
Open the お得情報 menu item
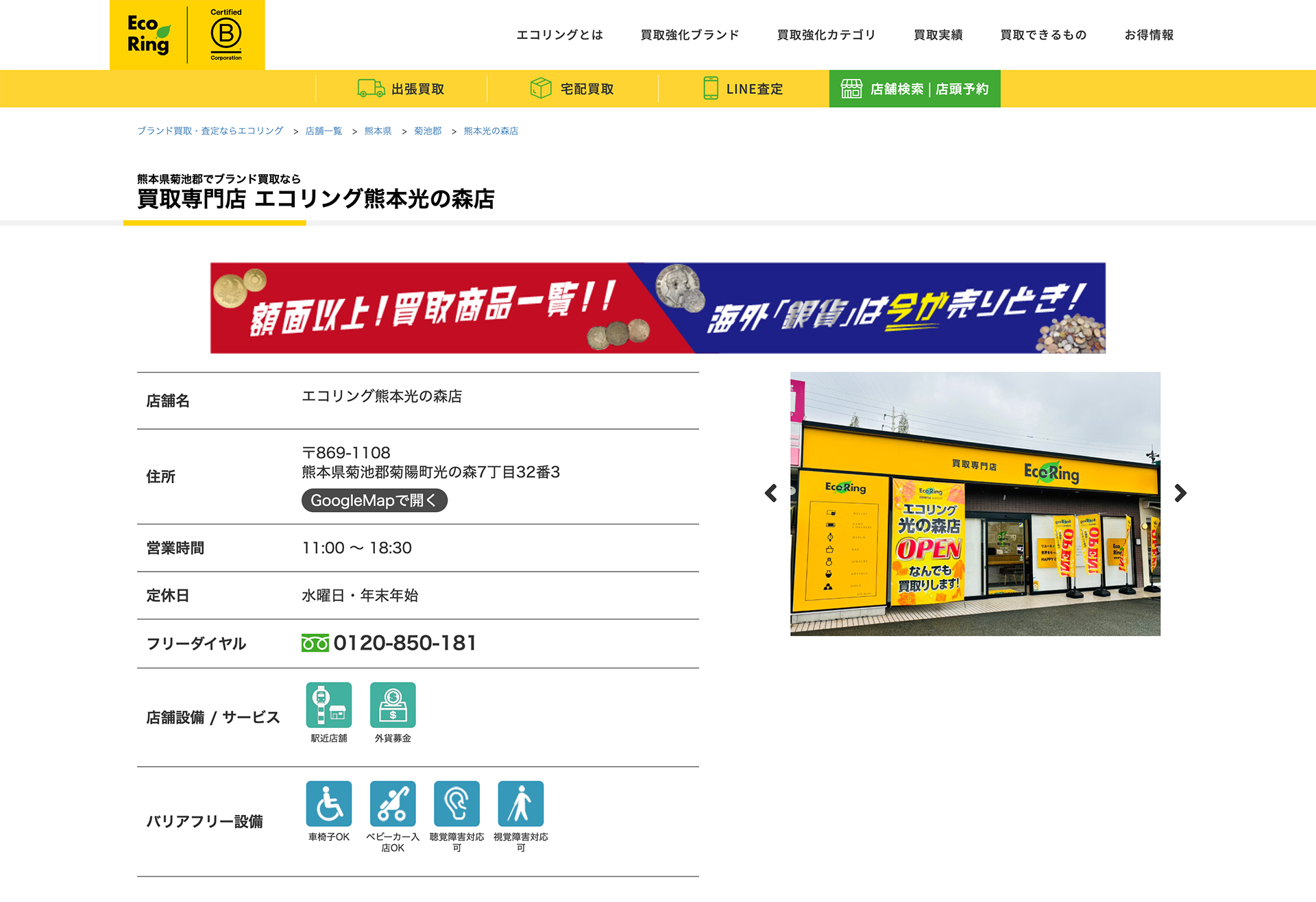click(x=1149, y=35)
